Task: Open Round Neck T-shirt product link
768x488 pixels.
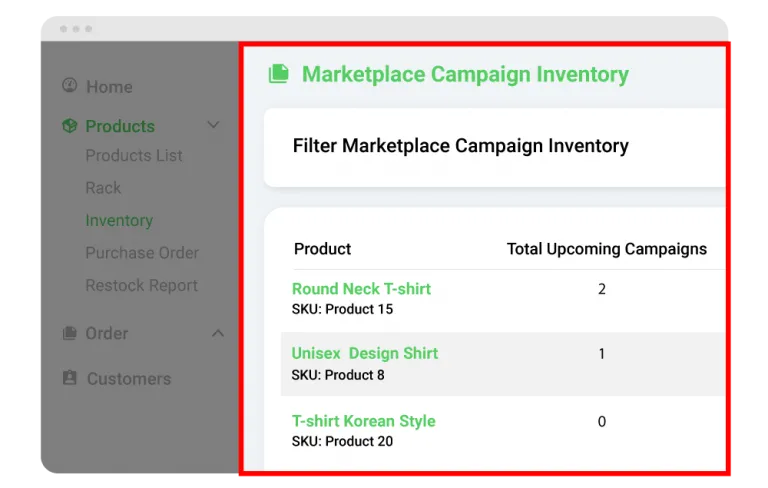Action: [361, 289]
